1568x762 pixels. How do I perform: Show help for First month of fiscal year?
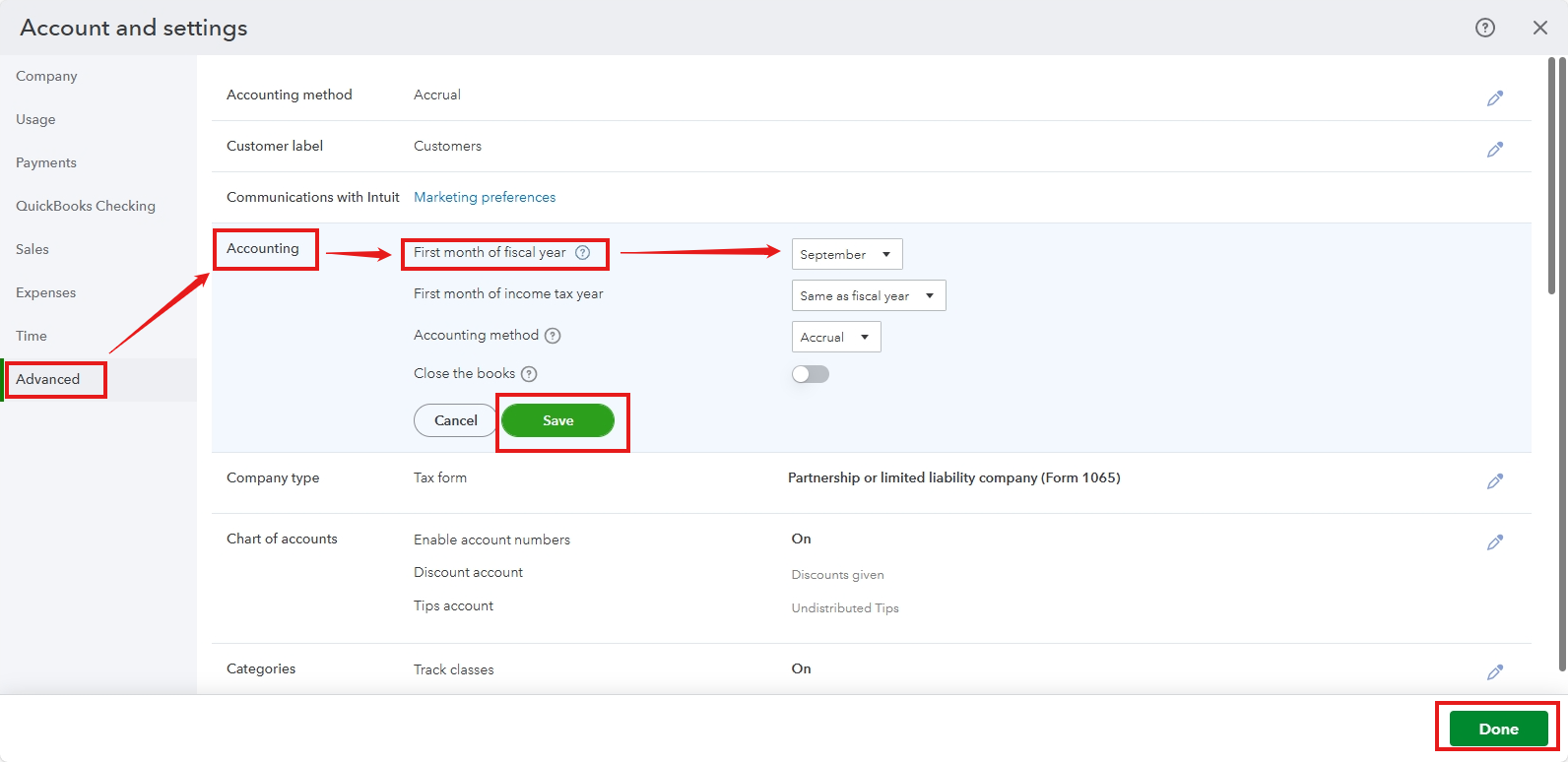coord(583,253)
